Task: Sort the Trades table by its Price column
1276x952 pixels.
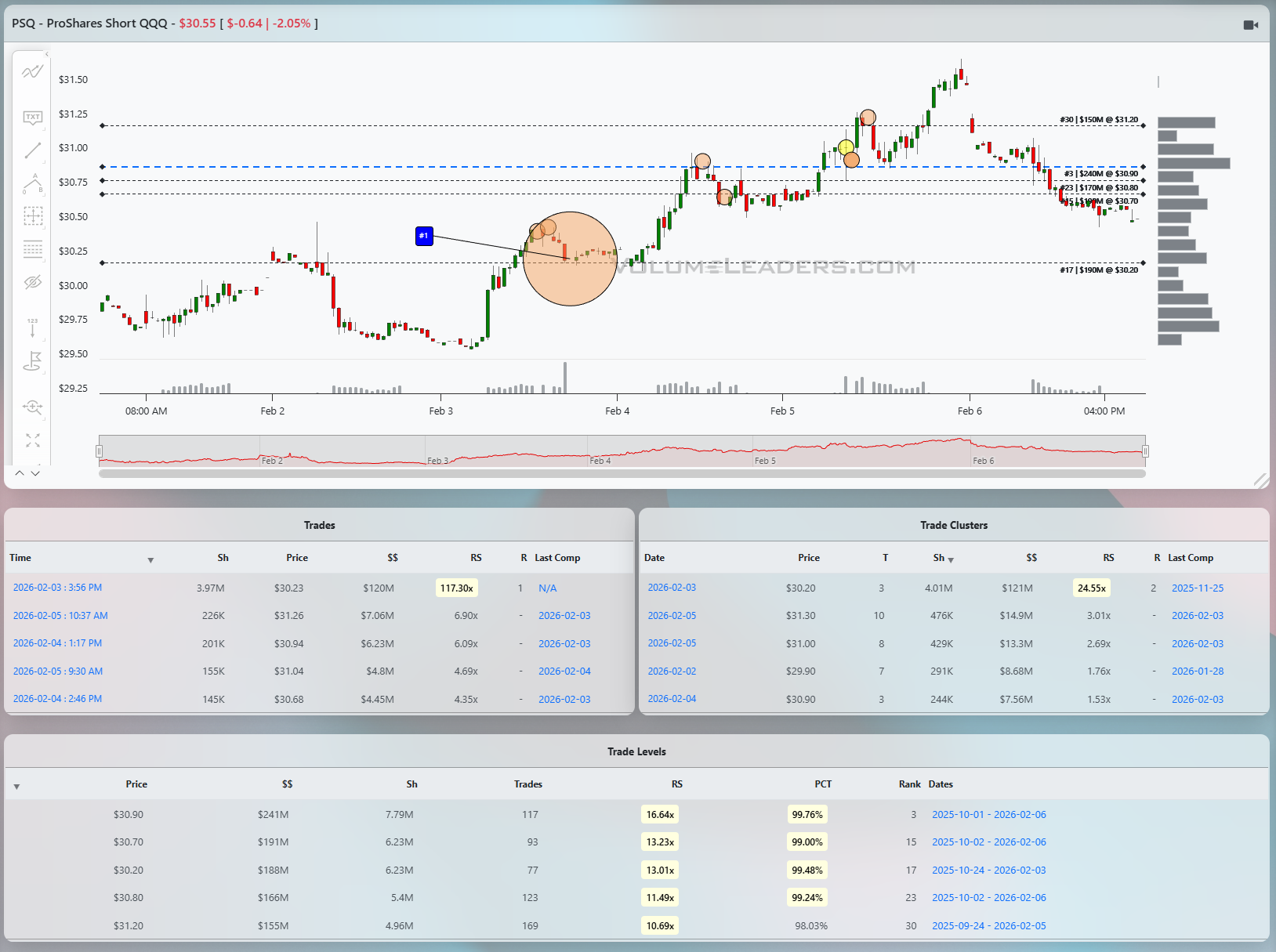Action: point(297,558)
